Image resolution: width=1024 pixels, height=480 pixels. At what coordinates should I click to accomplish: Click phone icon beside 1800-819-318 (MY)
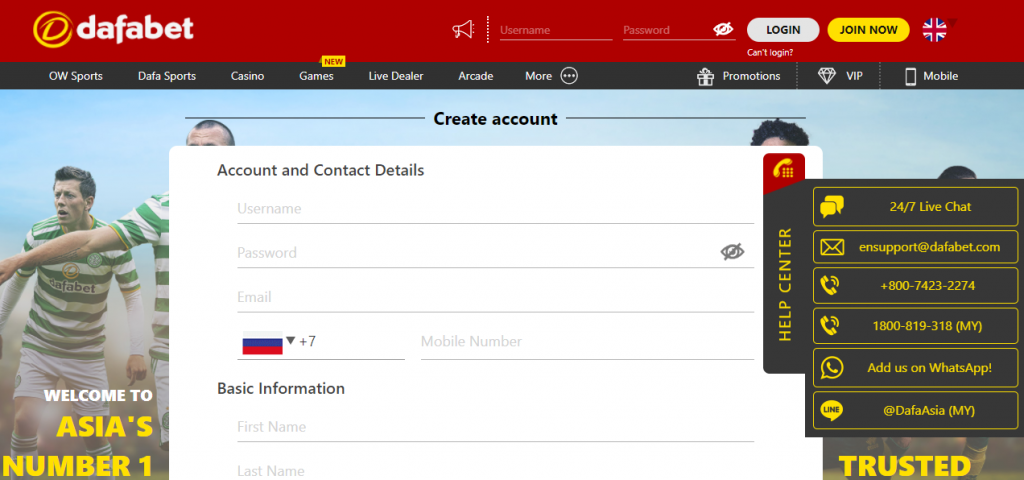[x=829, y=326]
